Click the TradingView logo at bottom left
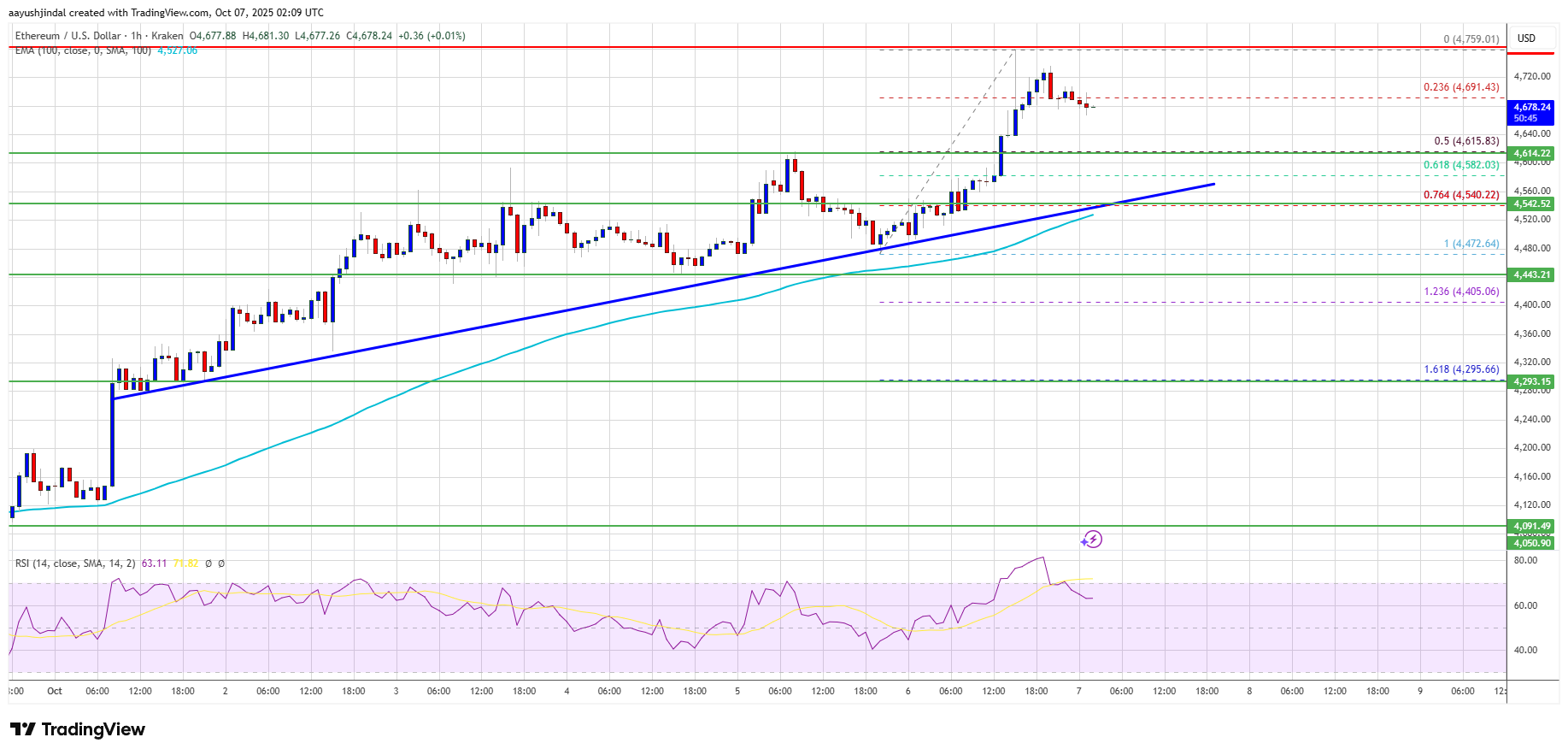This screenshot has height=755, width=1568. [x=78, y=729]
